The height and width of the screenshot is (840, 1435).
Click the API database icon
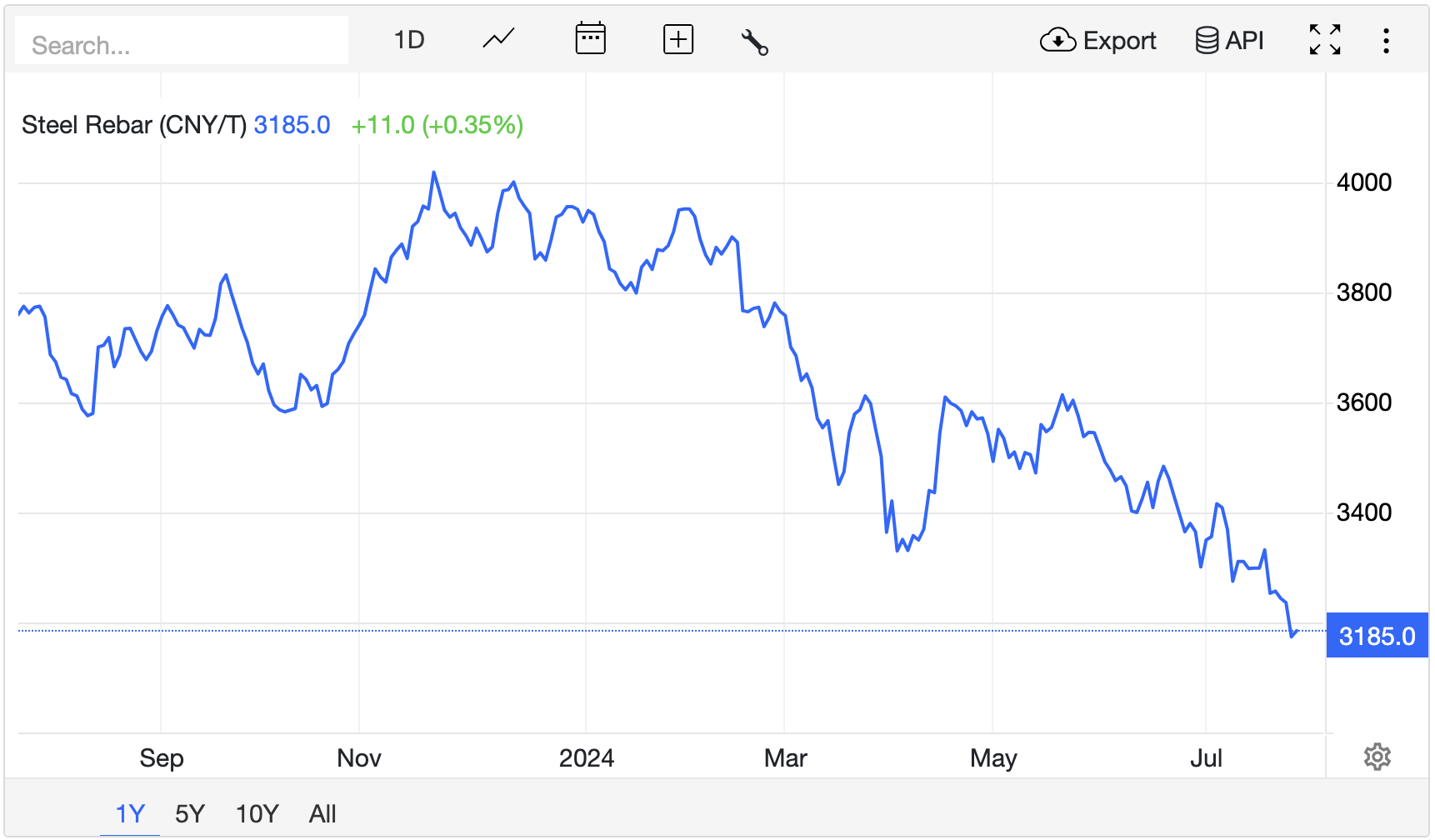tap(1206, 40)
